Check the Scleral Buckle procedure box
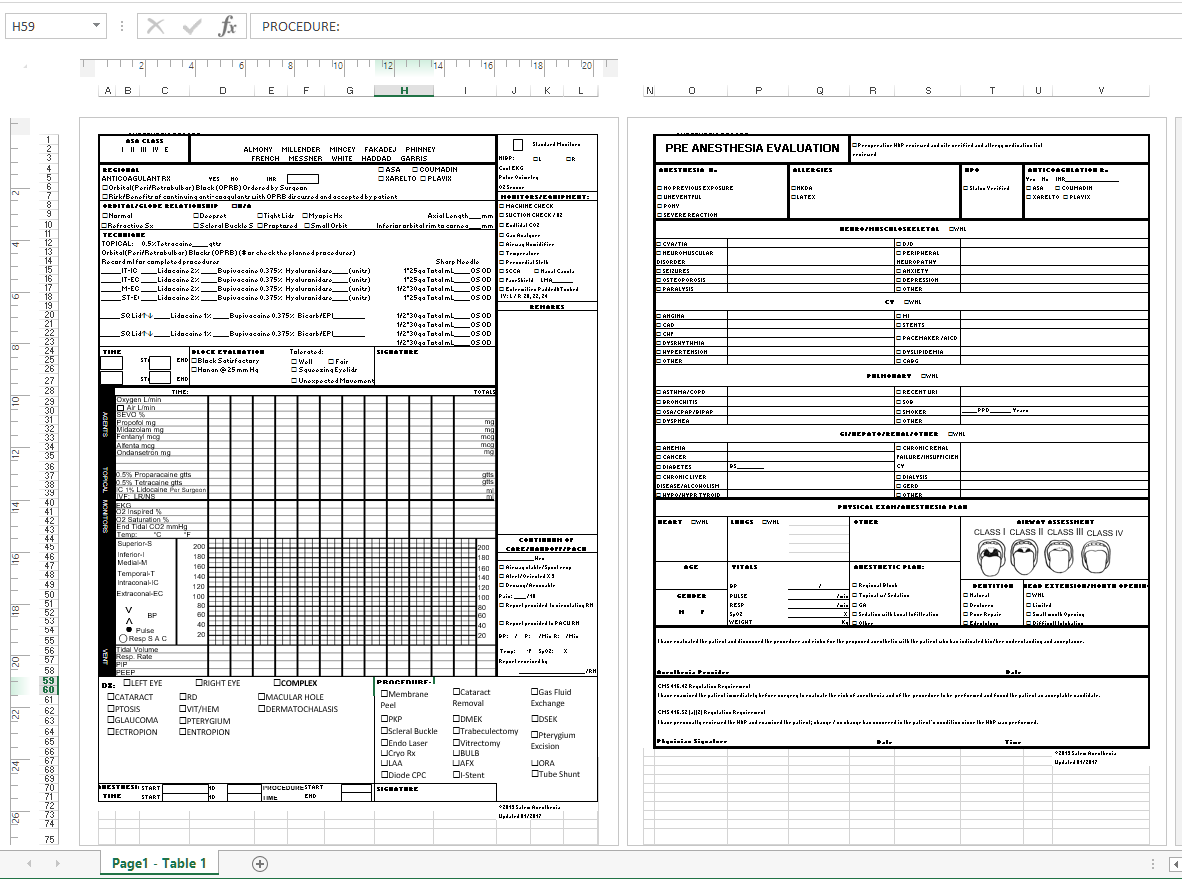The image size is (1182, 879). [384, 730]
